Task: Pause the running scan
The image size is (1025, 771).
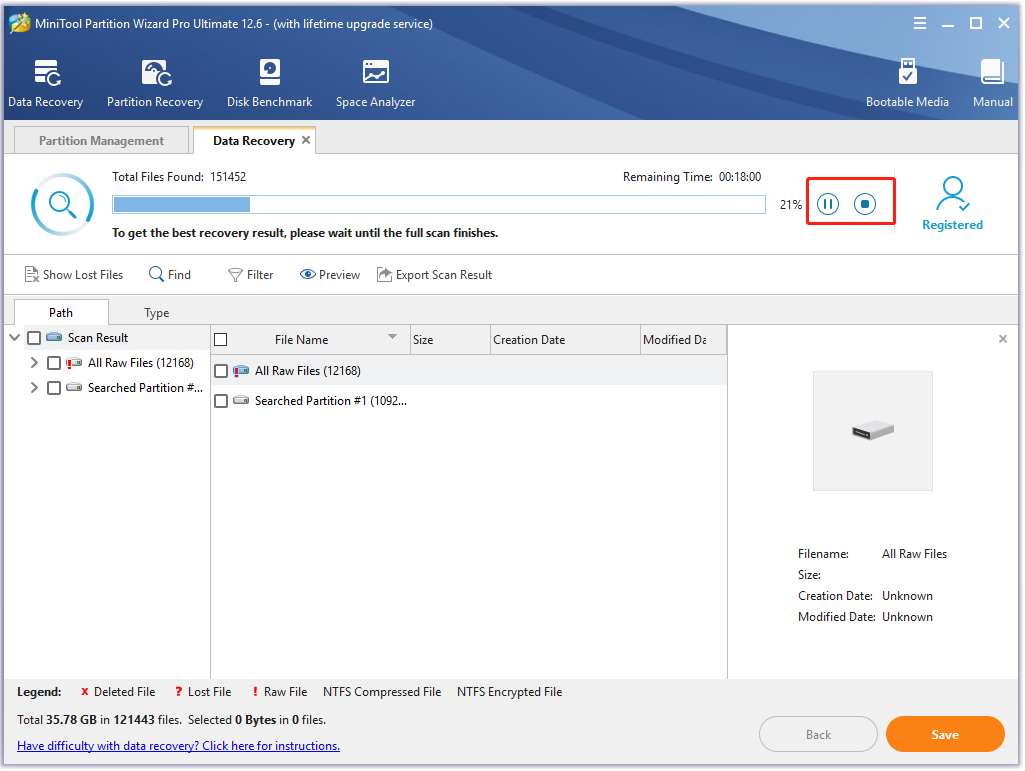Action: click(x=828, y=204)
